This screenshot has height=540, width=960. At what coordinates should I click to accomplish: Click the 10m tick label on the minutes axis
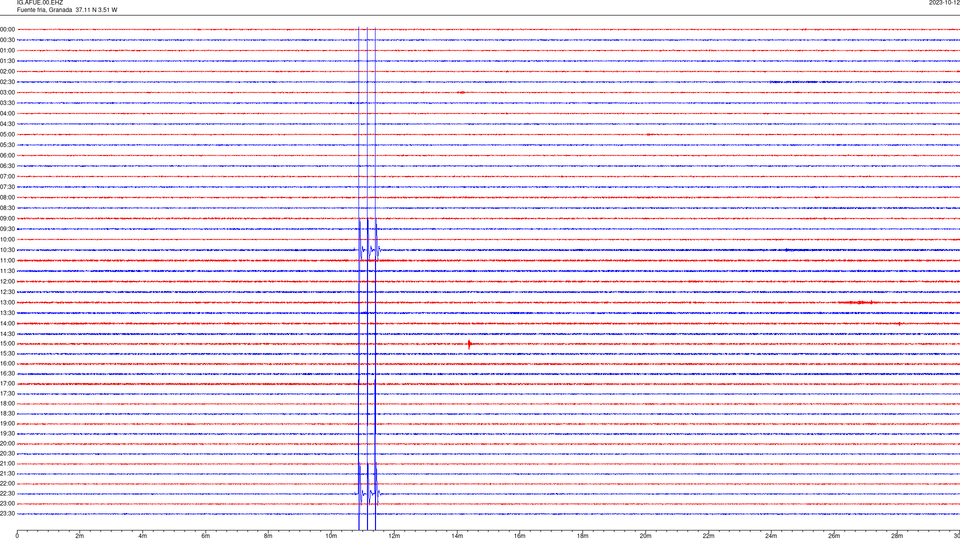pos(331,536)
